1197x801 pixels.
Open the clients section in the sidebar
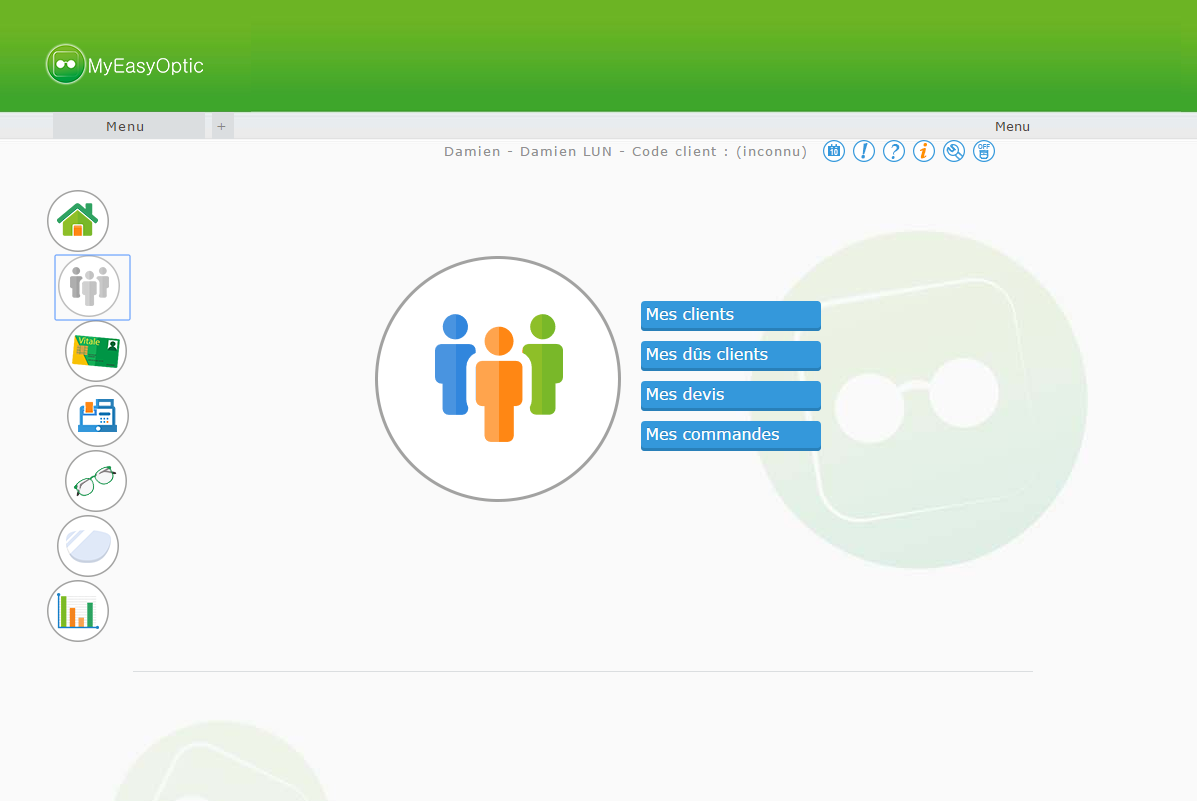click(x=90, y=286)
